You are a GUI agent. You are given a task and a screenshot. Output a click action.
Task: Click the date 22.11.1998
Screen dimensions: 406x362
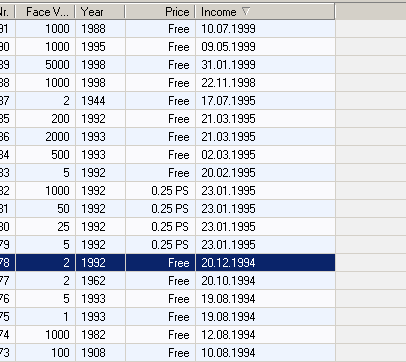[228, 83]
